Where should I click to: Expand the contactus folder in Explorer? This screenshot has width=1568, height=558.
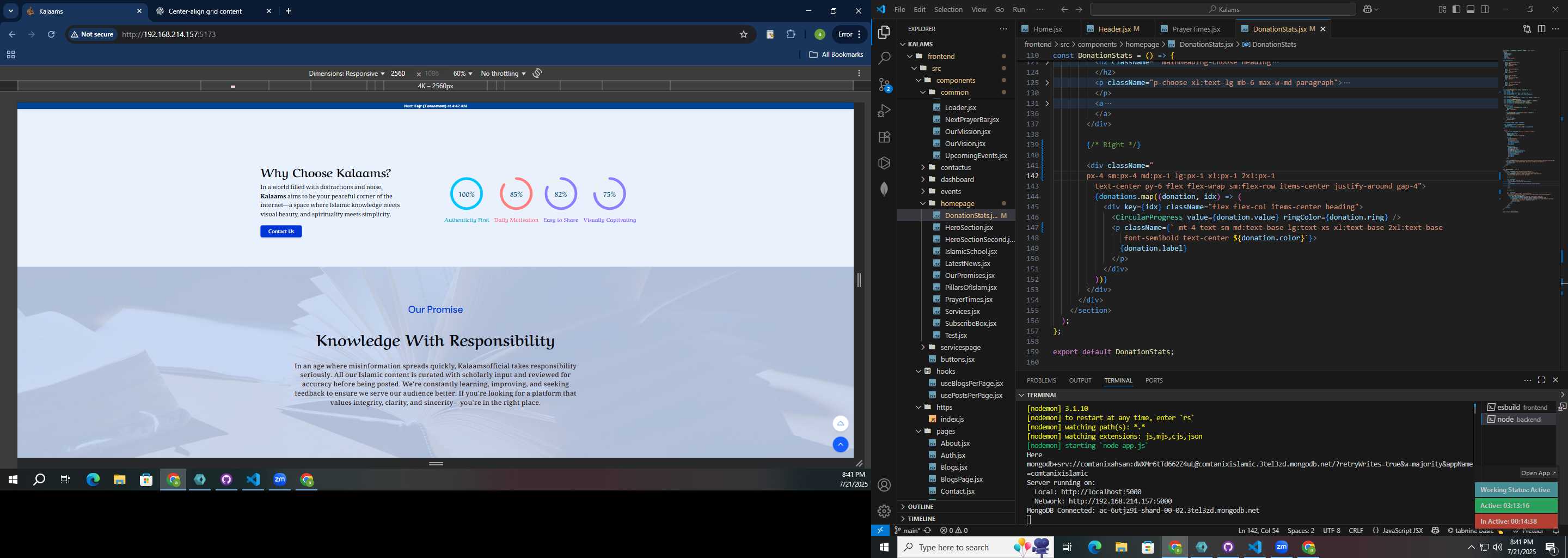[x=923, y=167]
